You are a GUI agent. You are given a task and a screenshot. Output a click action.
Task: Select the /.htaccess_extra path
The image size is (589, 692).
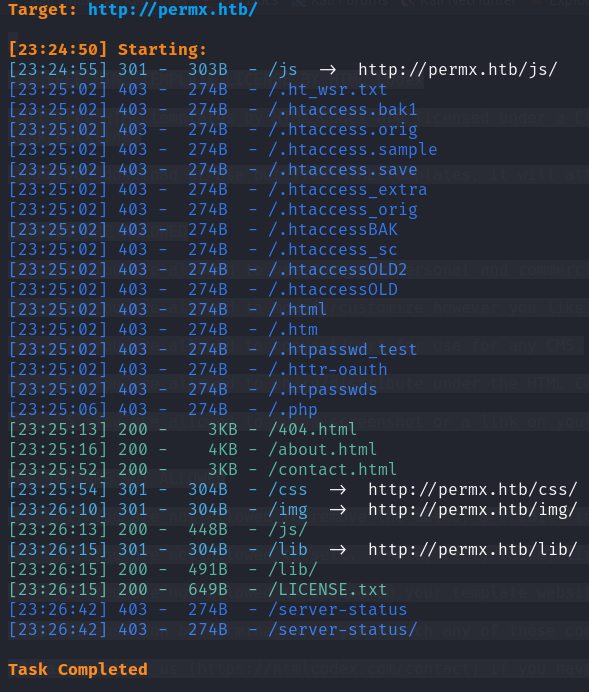[348, 190]
